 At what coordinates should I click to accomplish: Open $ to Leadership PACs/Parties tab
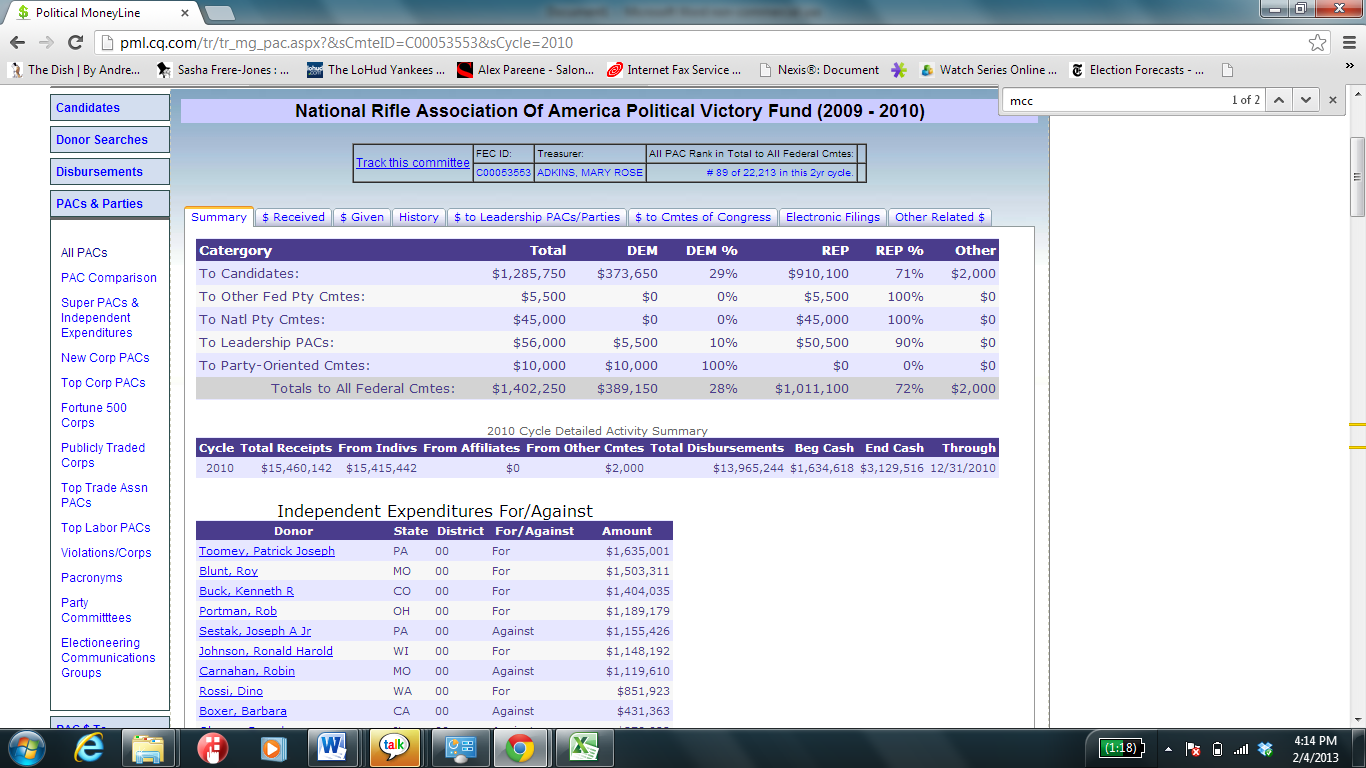tap(537, 217)
